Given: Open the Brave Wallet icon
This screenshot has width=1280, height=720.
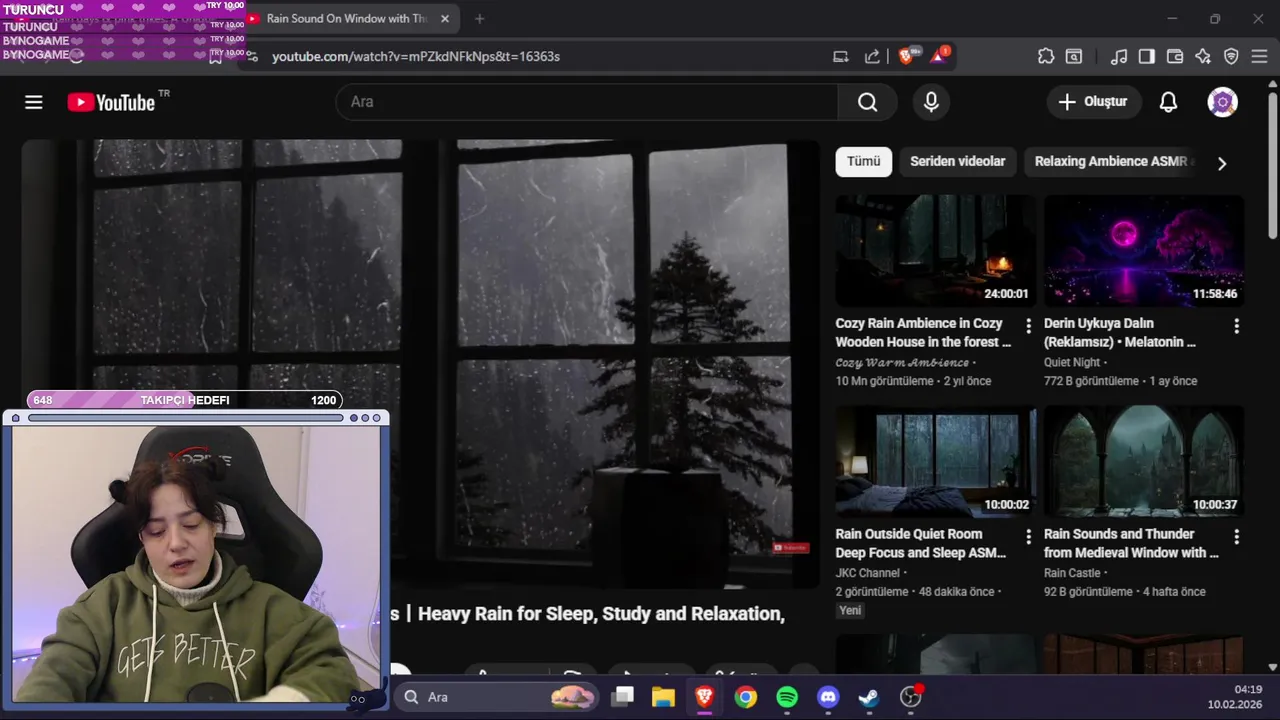Looking at the screenshot, I should pyautogui.click(x=1175, y=56).
